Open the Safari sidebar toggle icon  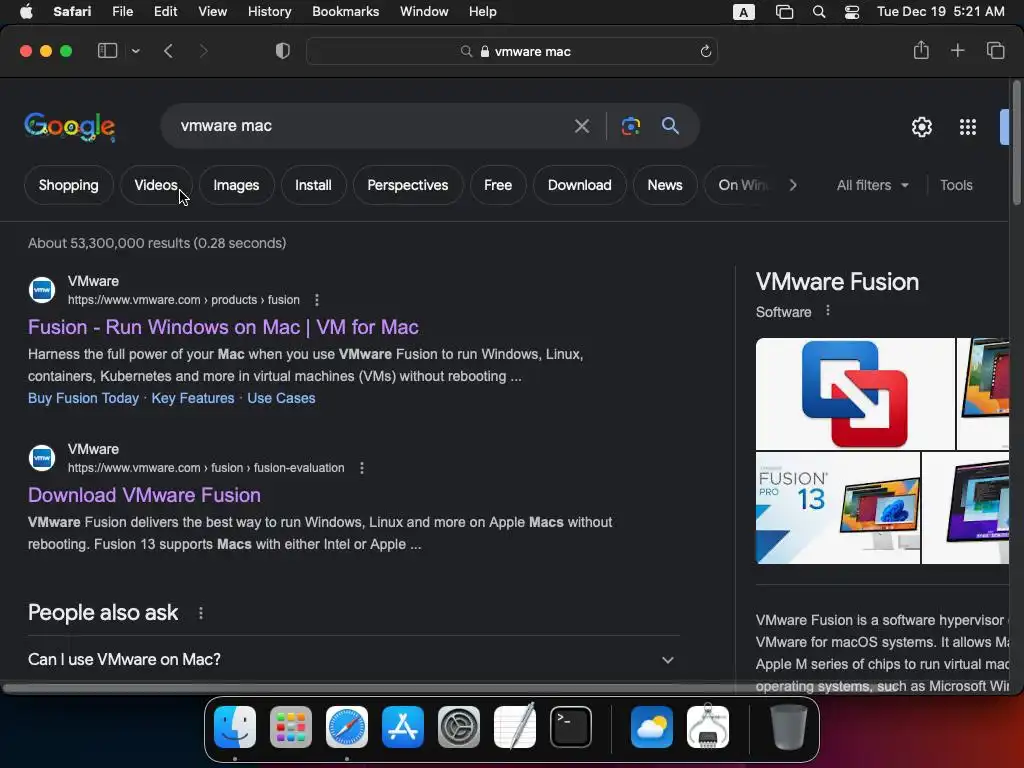(107, 51)
